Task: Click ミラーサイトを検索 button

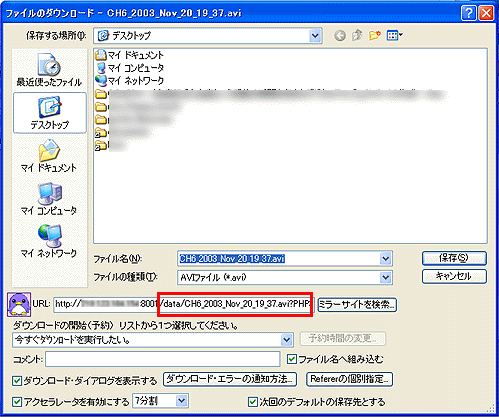Action: [x=357, y=304]
